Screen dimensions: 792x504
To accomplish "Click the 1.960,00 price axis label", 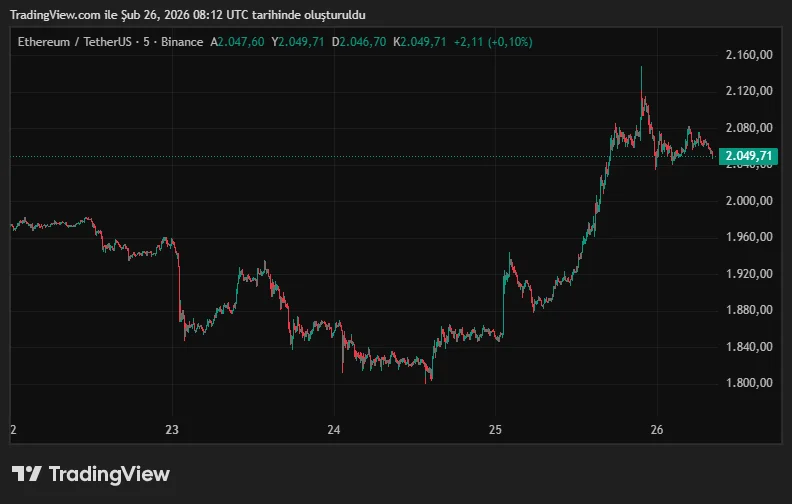I will tap(749, 237).
